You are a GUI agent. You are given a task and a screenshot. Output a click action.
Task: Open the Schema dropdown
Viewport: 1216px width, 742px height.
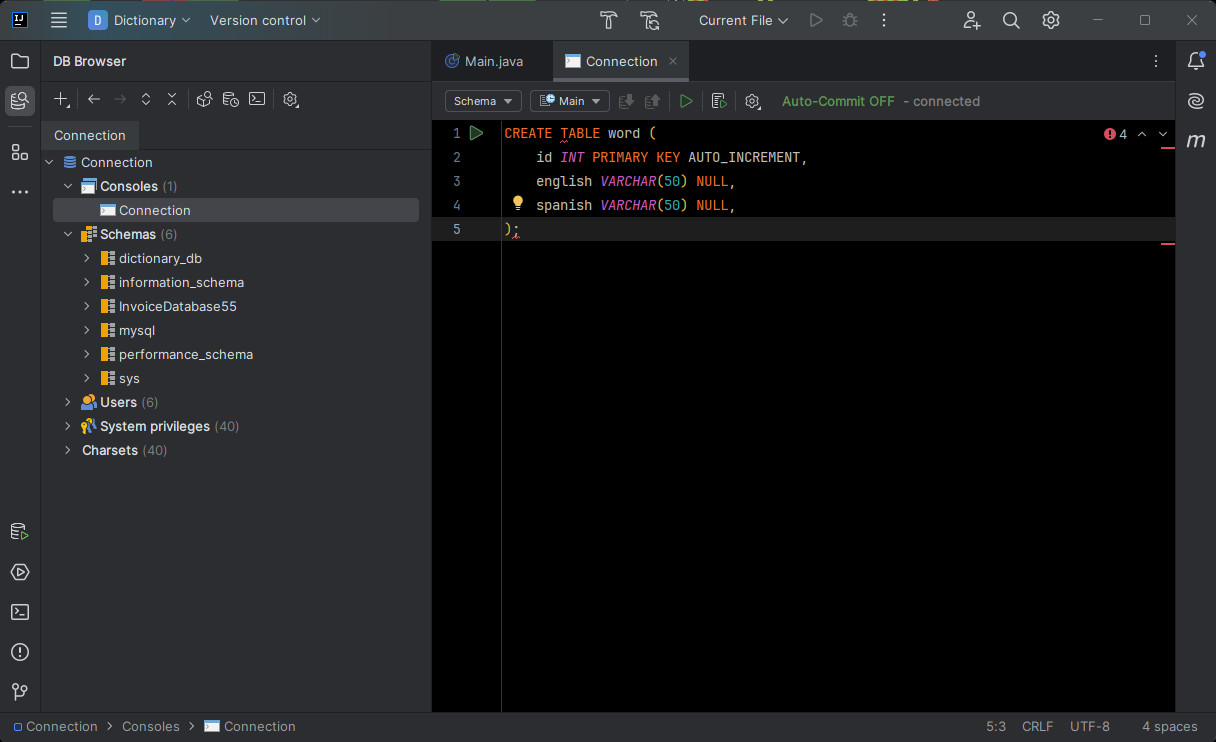[482, 101]
